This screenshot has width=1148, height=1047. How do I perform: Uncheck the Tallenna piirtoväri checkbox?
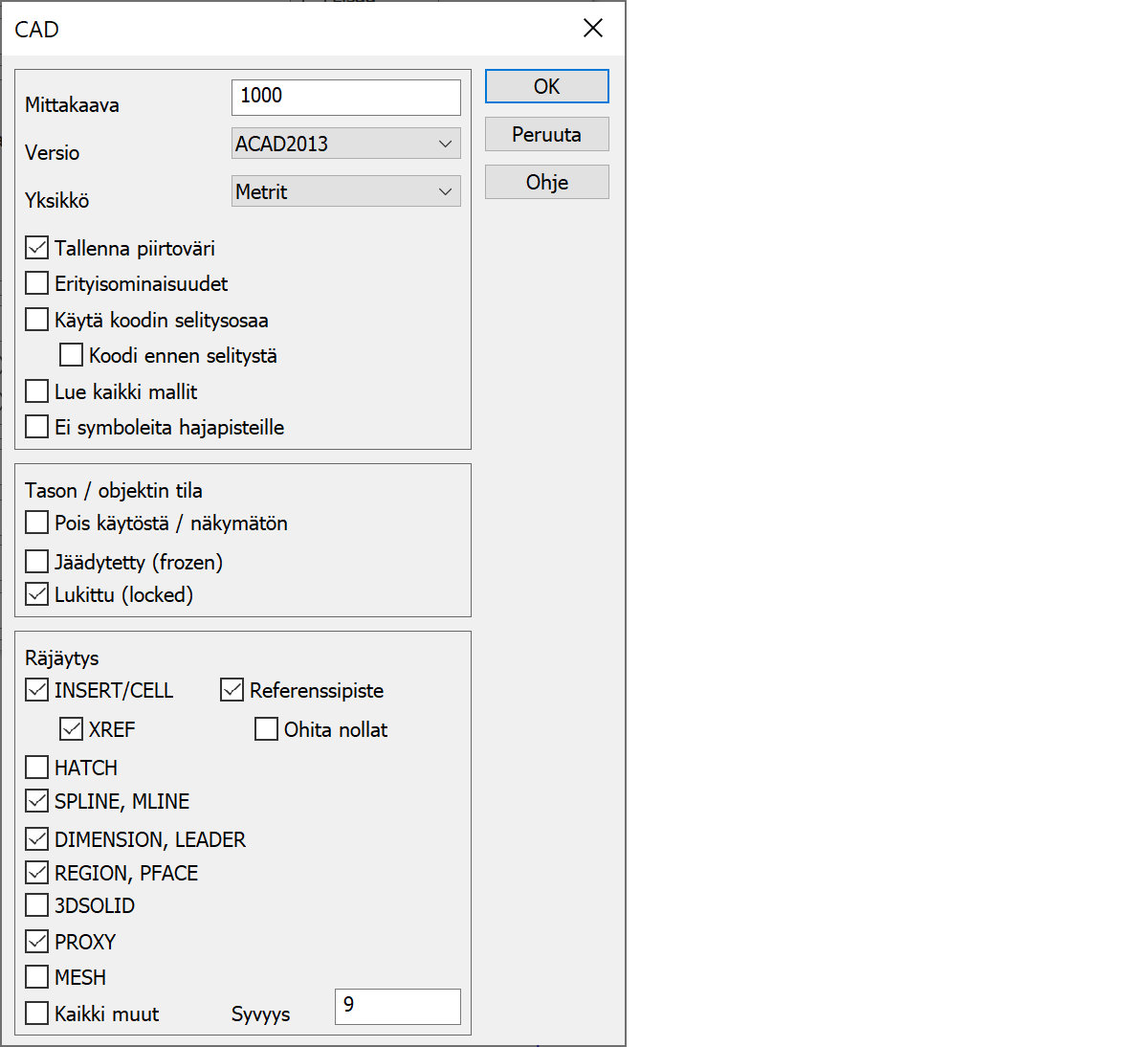pyautogui.click(x=37, y=248)
